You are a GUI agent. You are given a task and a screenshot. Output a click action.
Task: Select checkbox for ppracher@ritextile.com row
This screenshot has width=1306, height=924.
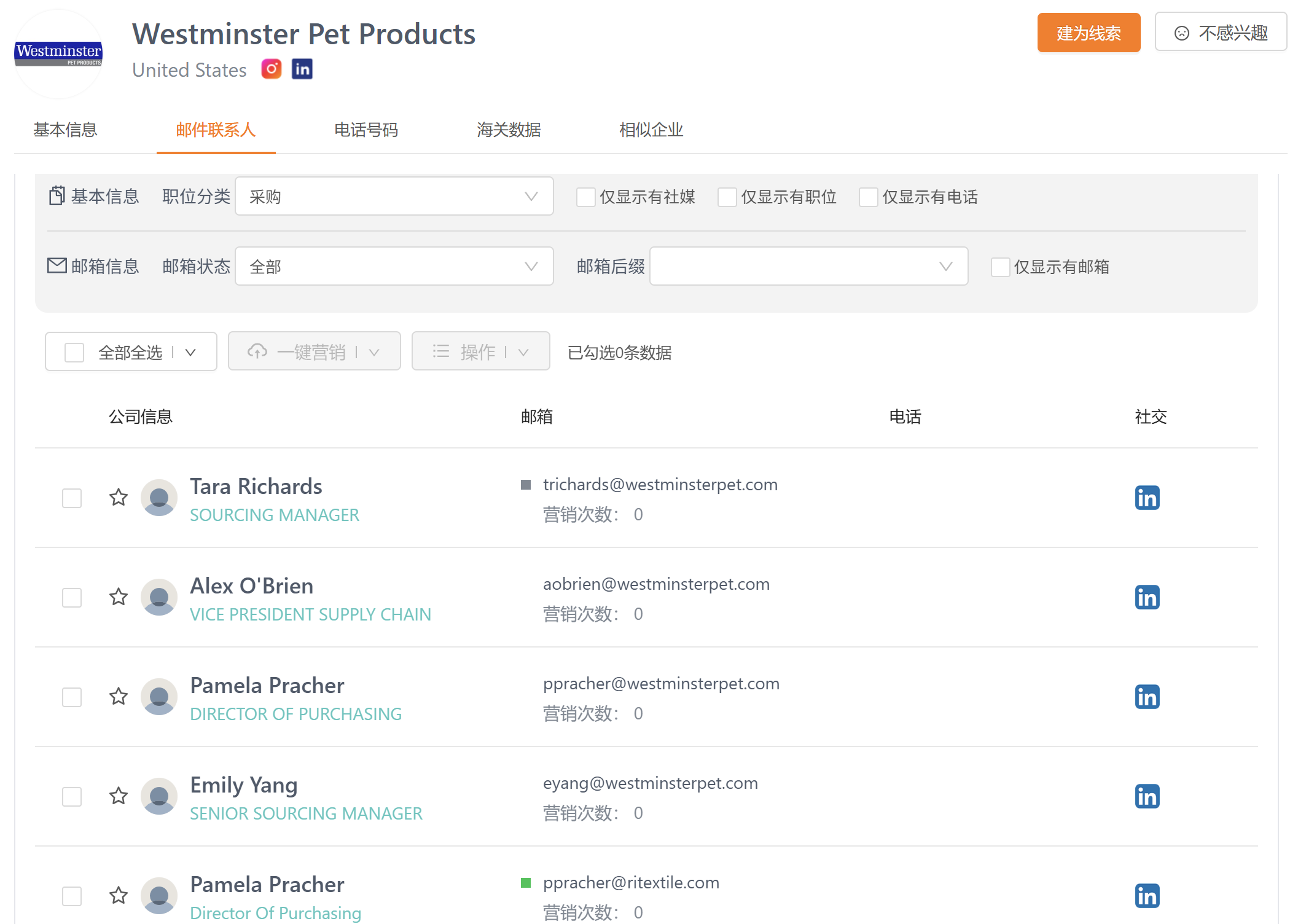click(x=72, y=896)
